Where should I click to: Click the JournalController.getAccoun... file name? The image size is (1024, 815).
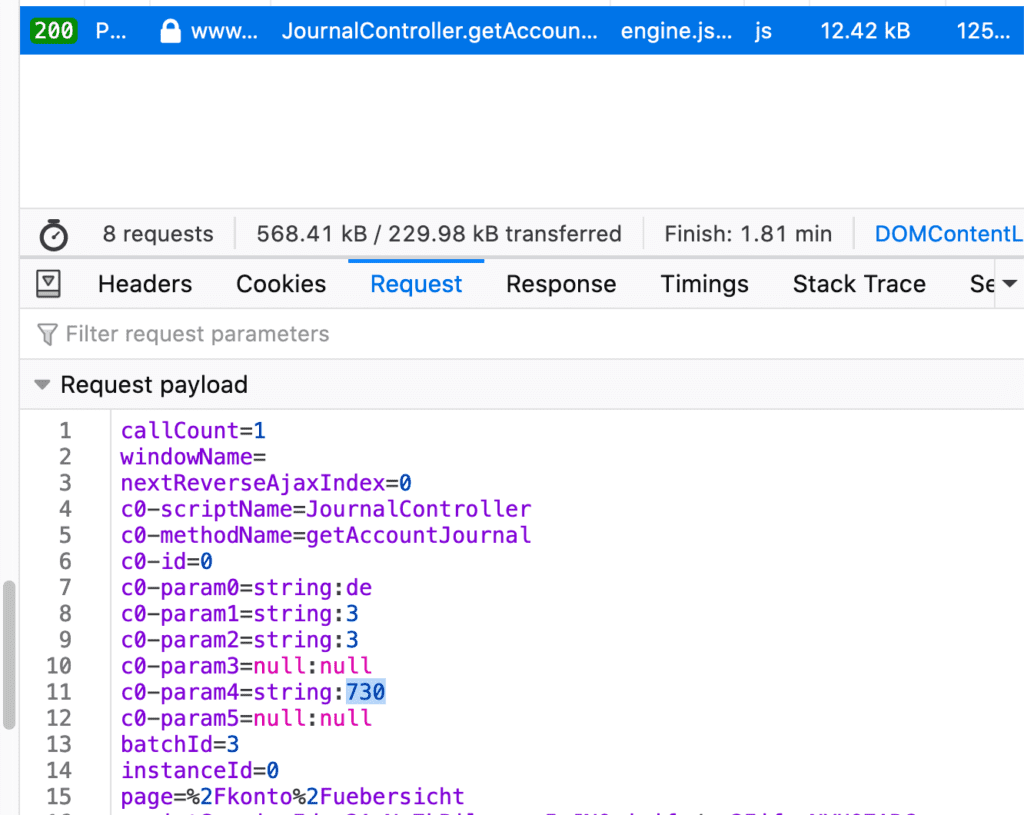pos(440,31)
